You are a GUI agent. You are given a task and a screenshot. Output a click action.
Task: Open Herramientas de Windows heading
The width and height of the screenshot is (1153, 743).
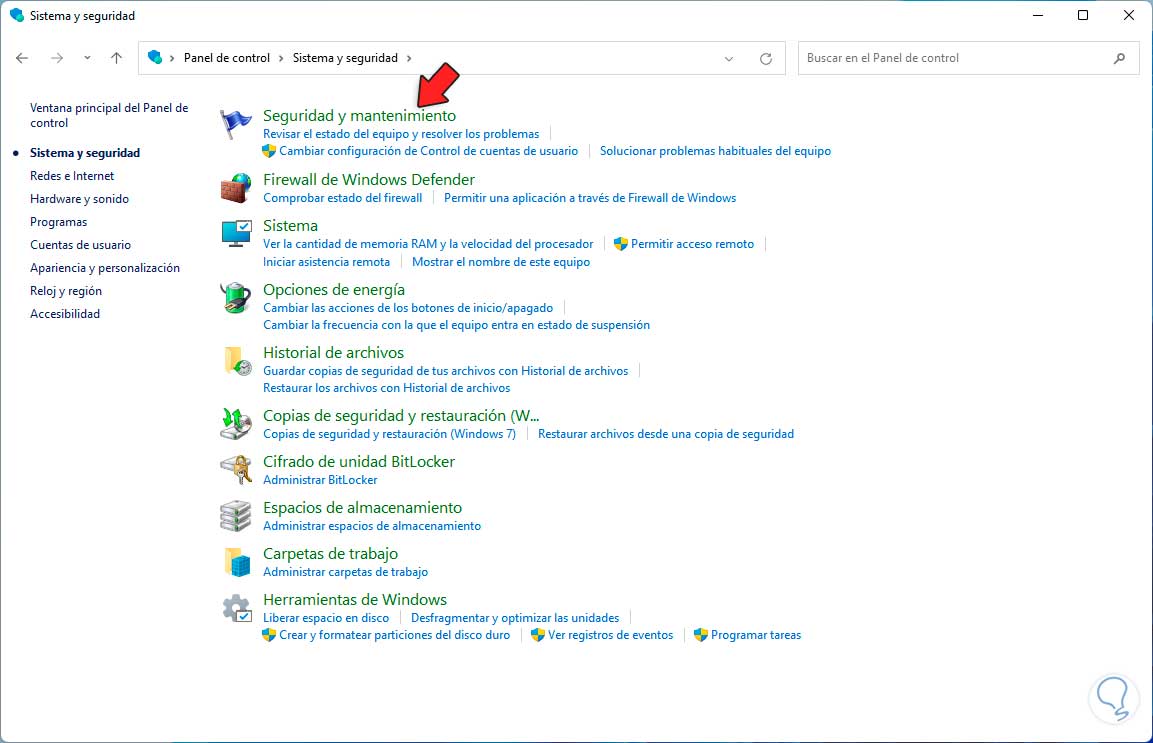[355, 600]
